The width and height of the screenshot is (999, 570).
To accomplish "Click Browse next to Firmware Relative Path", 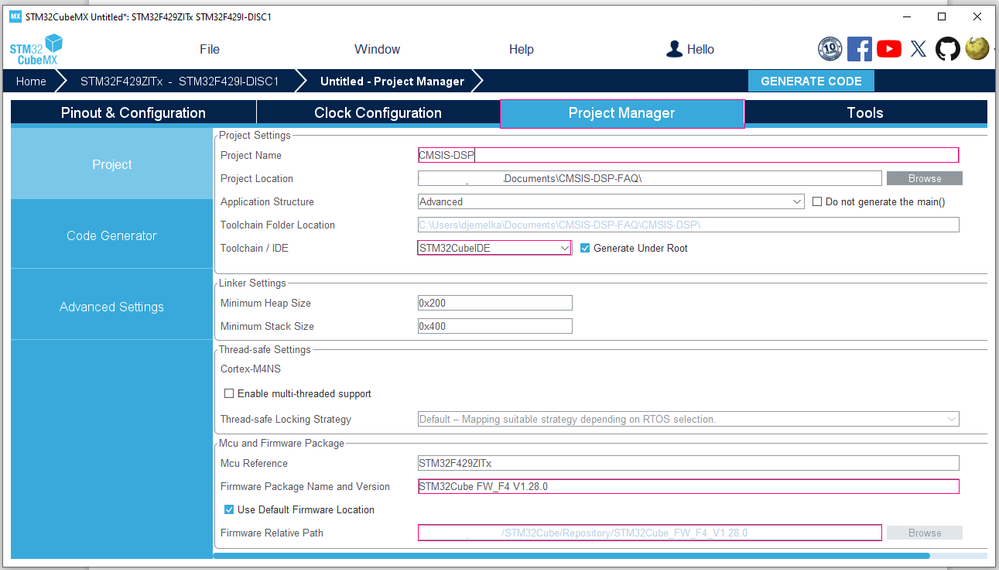I will click(x=924, y=533).
